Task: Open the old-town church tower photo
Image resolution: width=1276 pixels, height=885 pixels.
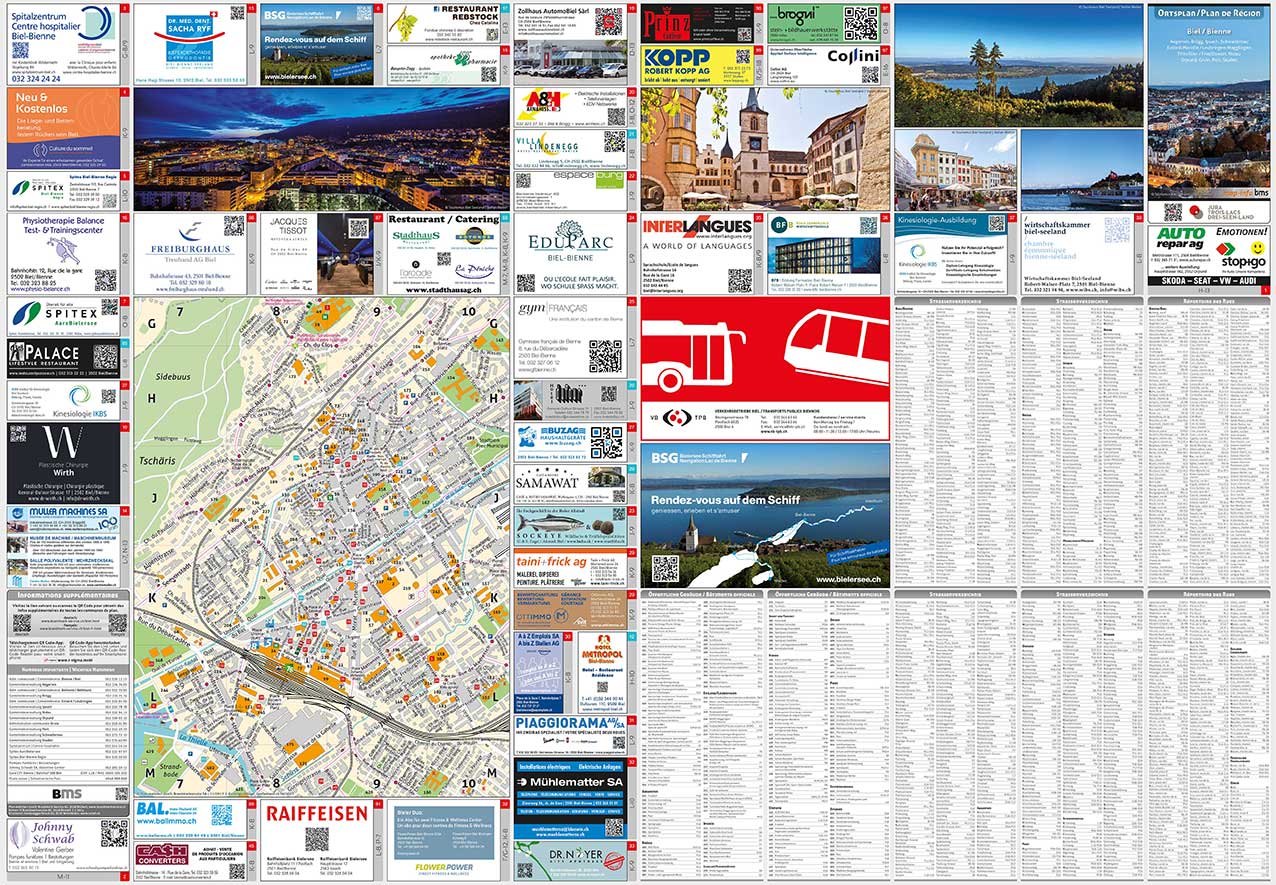Action: click(765, 149)
